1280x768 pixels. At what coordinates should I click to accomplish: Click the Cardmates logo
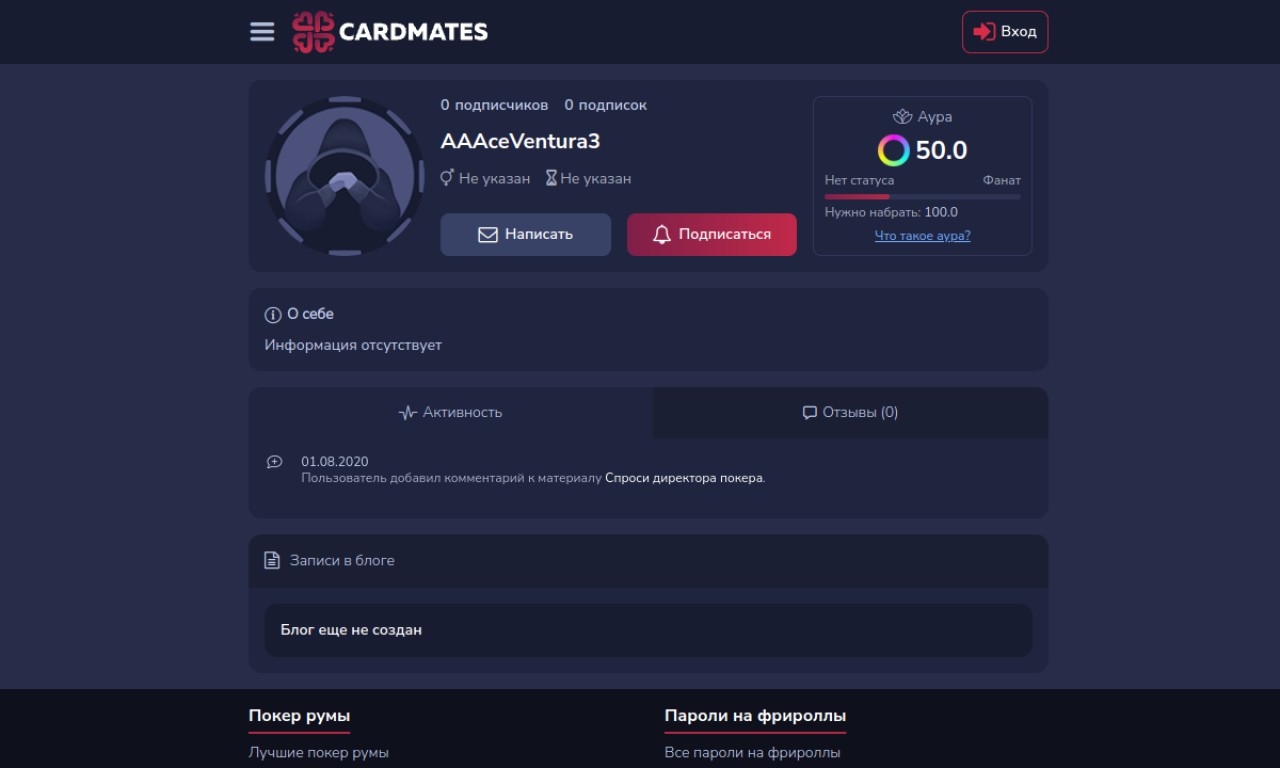[390, 32]
